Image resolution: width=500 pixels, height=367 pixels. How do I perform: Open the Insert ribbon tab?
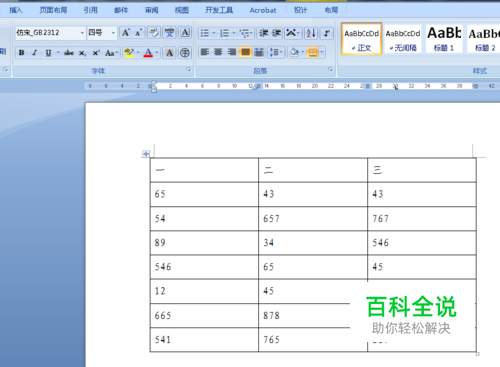tap(16, 10)
